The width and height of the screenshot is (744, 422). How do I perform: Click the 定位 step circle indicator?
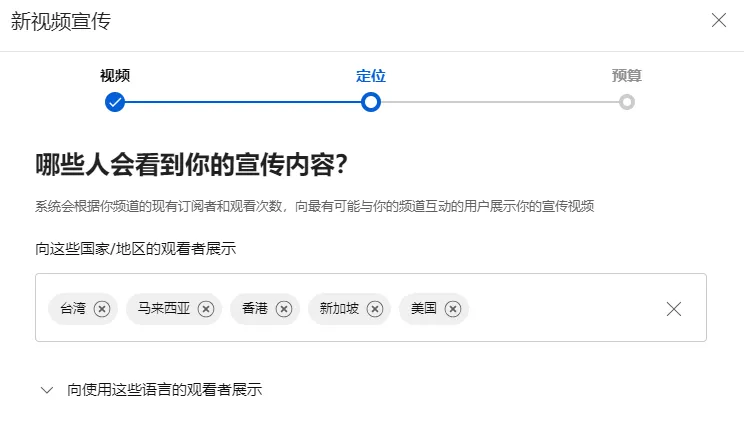click(371, 102)
